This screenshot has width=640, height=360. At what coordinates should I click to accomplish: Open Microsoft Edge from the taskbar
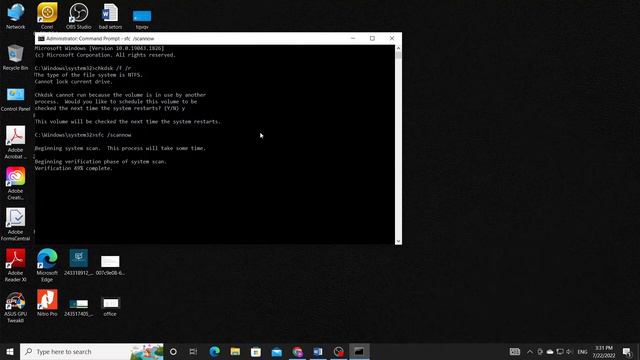(214, 351)
